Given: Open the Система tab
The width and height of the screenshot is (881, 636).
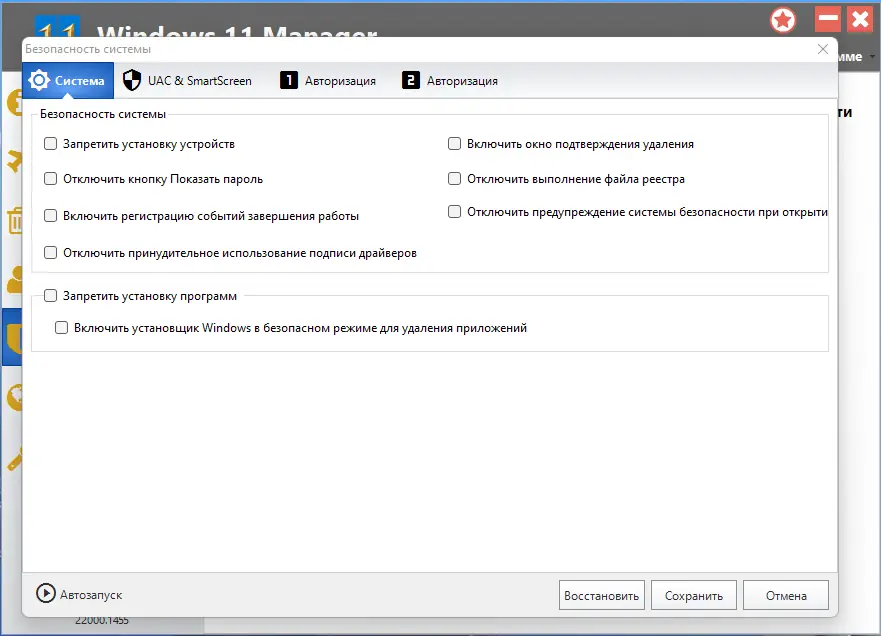Looking at the screenshot, I should tap(68, 80).
